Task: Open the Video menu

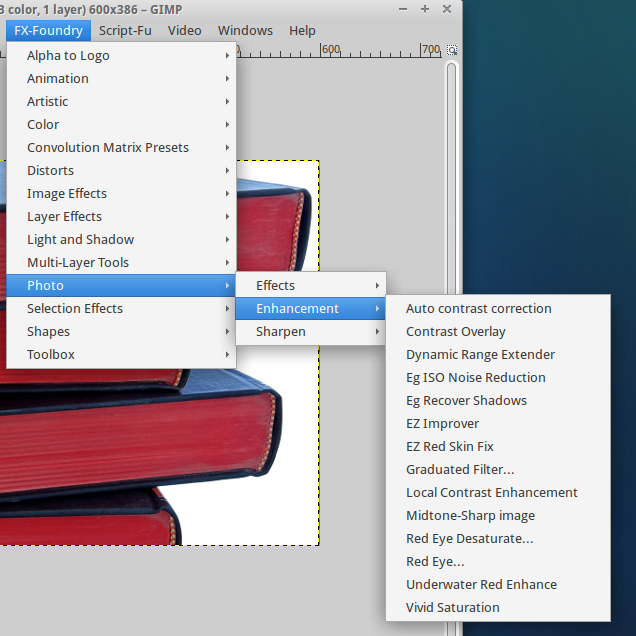Action: 184,31
